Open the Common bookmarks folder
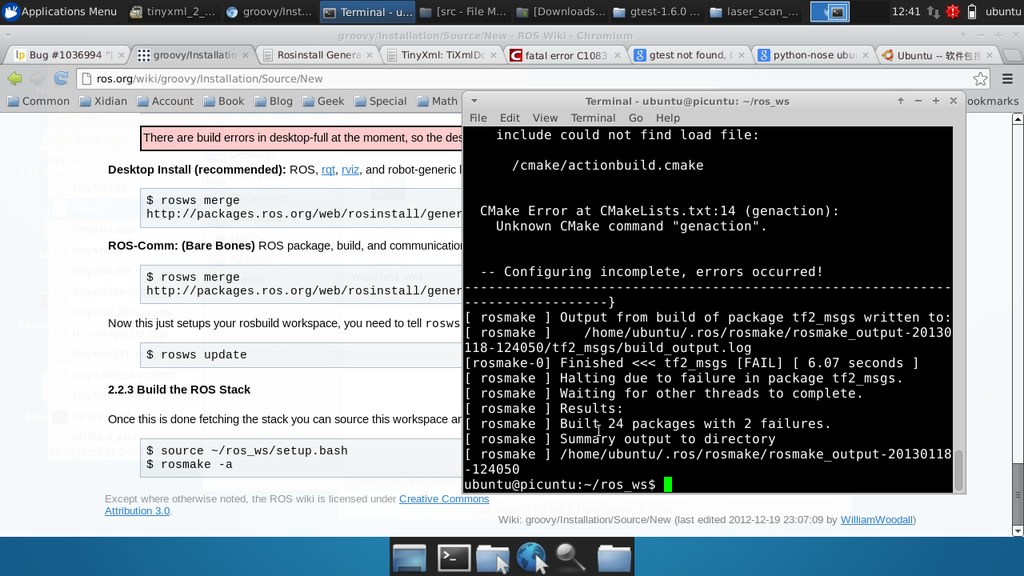Image resolution: width=1024 pixels, height=576 pixels. [x=38, y=101]
